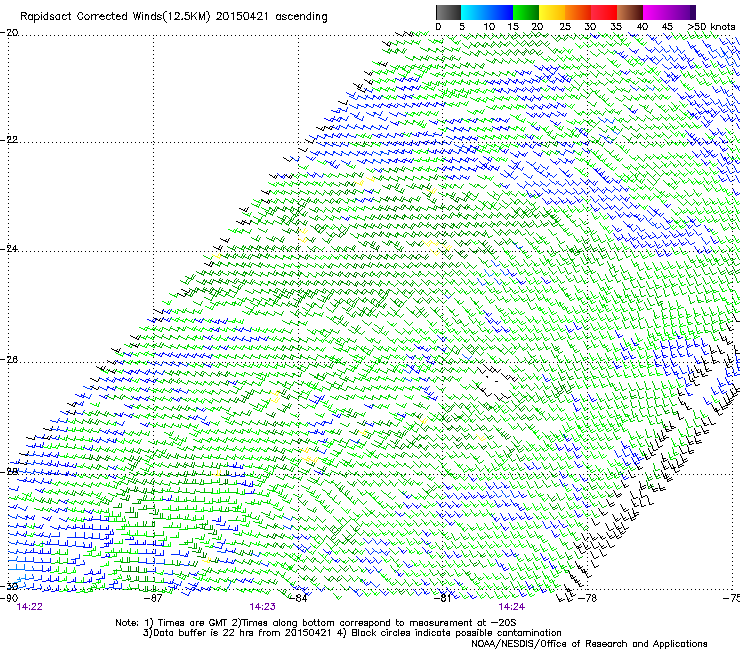The height and width of the screenshot is (650, 740).
Task: Click the '25' legend scale label
Action: point(565,27)
